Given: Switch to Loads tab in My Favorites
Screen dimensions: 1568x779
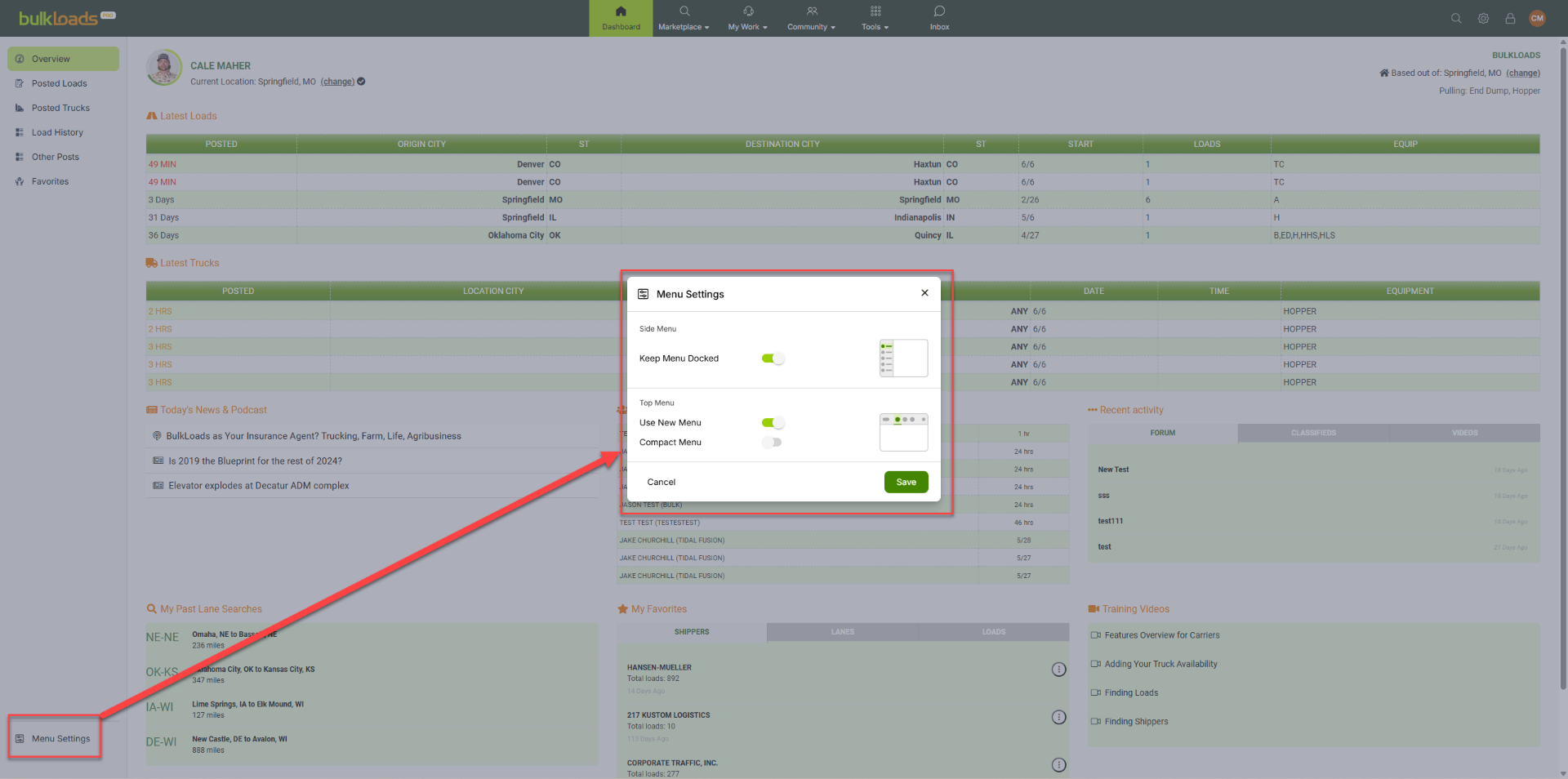Looking at the screenshot, I should click(993, 632).
